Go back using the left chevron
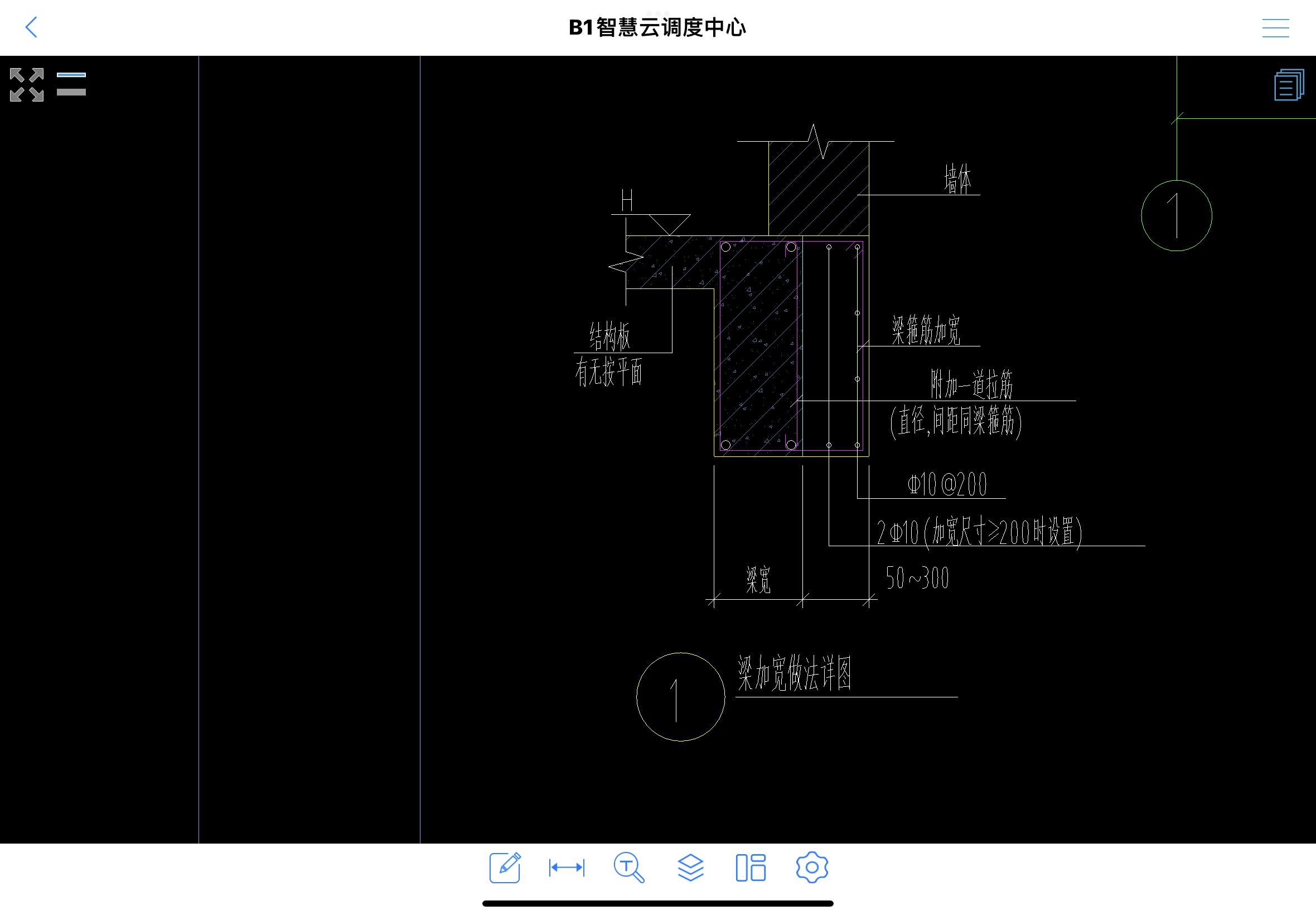The height and width of the screenshot is (915, 1316). (x=32, y=27)
